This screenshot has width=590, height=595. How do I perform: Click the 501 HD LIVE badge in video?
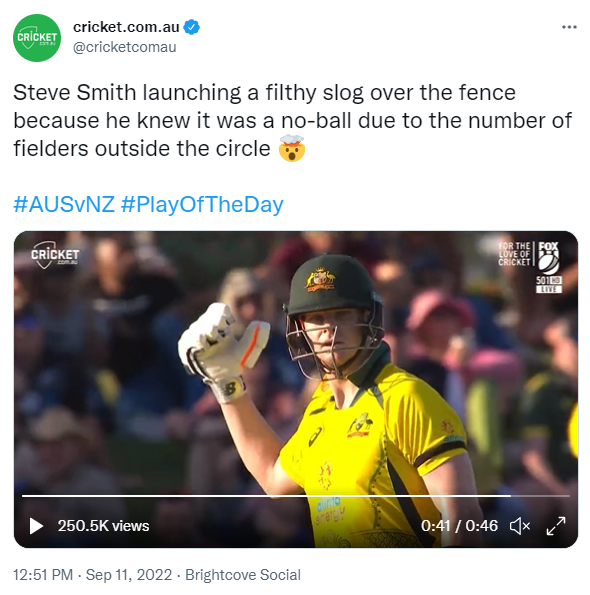coord(549,285)
